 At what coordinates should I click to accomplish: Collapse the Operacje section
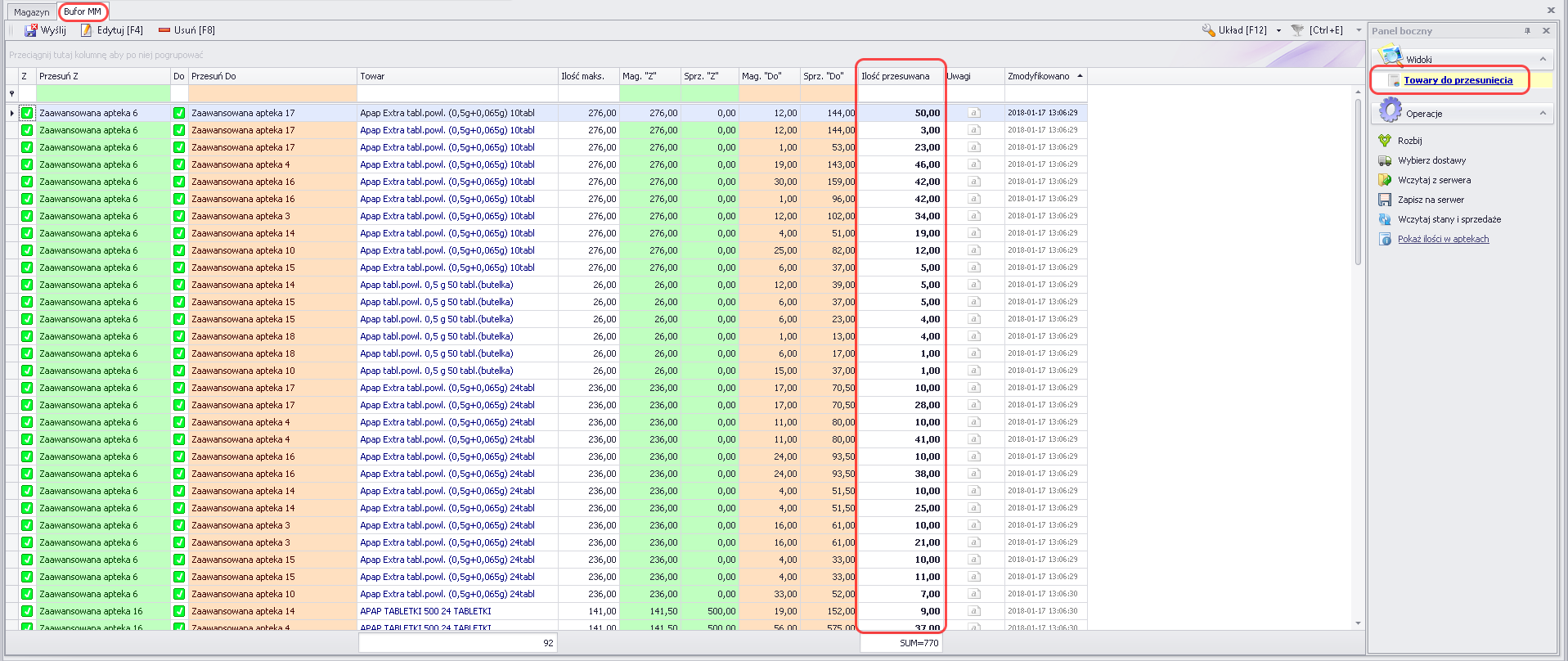(x=1543, y=113)
